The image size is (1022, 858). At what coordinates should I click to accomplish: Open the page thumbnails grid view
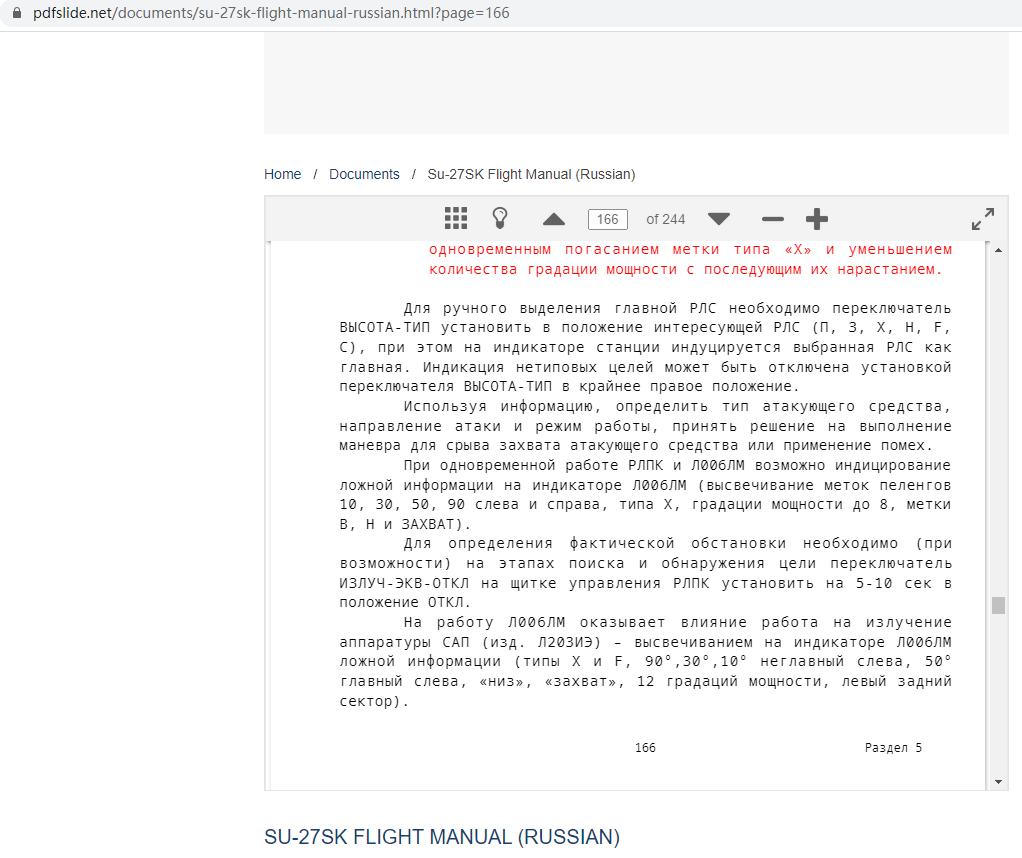pos(456,218)
